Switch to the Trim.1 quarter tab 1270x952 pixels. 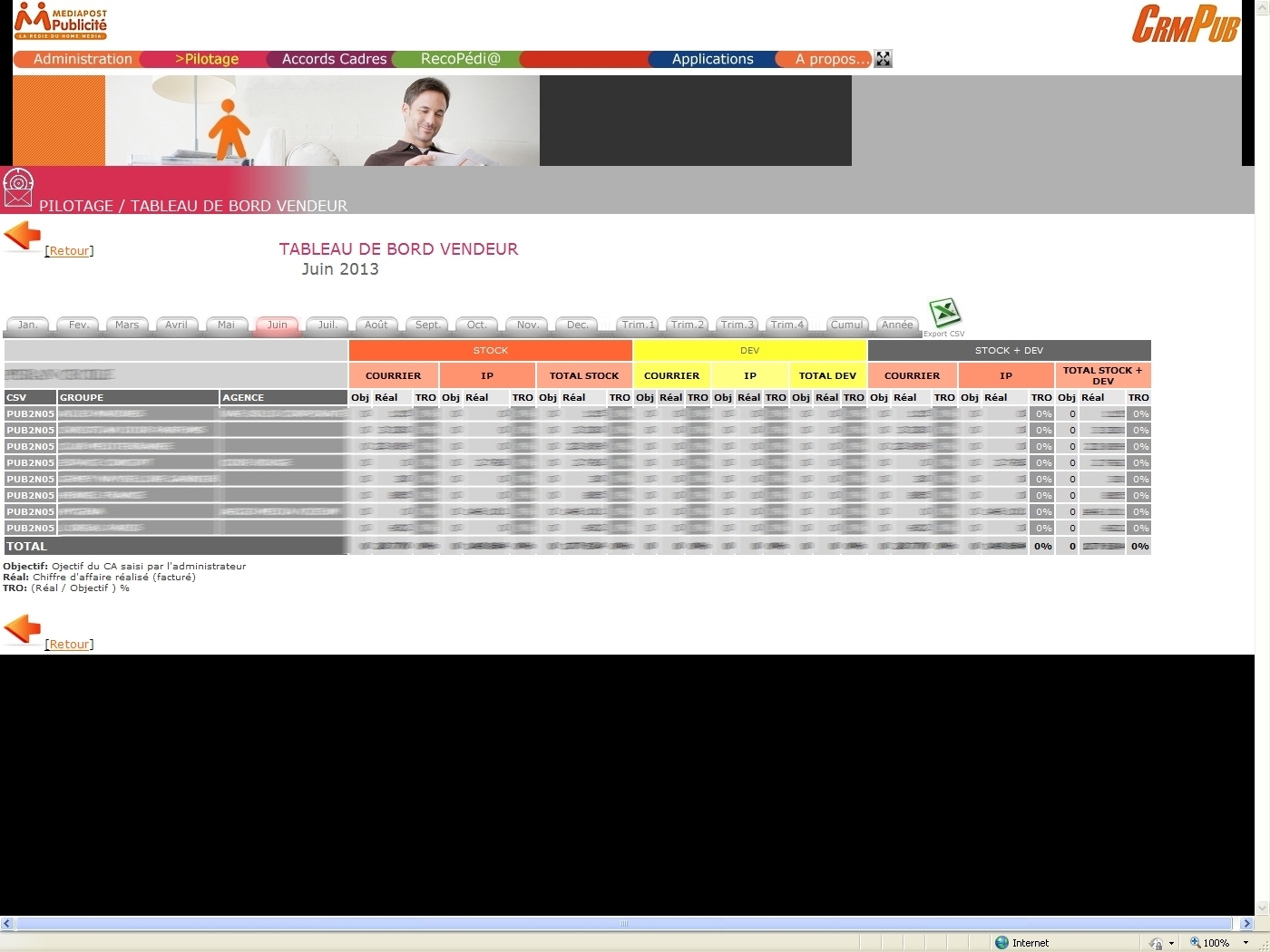click(x=638, y=325)
